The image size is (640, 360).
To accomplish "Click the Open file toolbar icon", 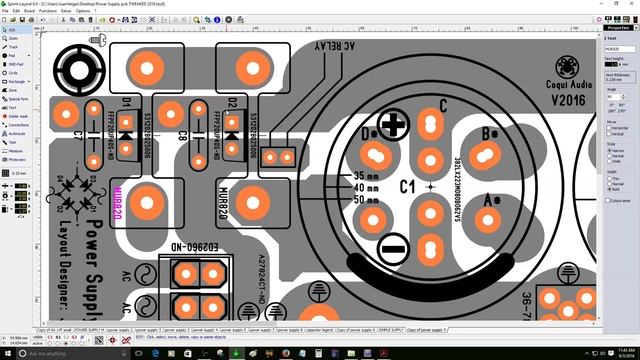I will pyautogui.click(x=13, y=20).
